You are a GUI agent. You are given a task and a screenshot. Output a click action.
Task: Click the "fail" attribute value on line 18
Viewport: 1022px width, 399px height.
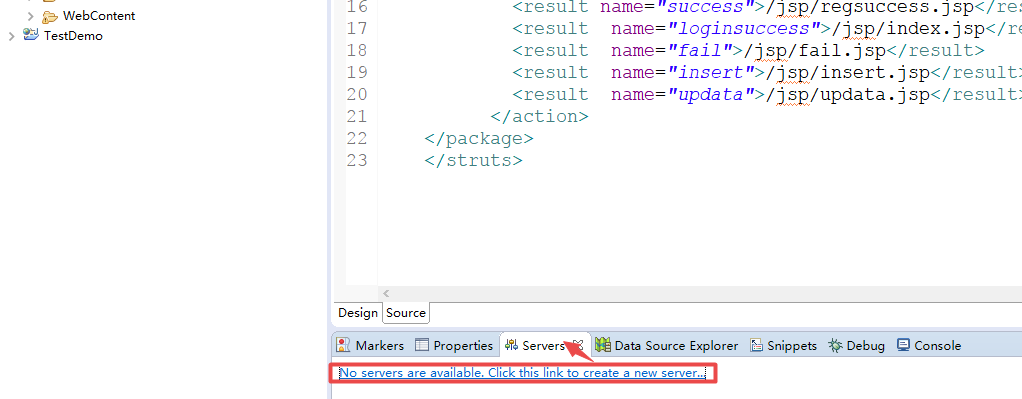click(x=700, y=51)
